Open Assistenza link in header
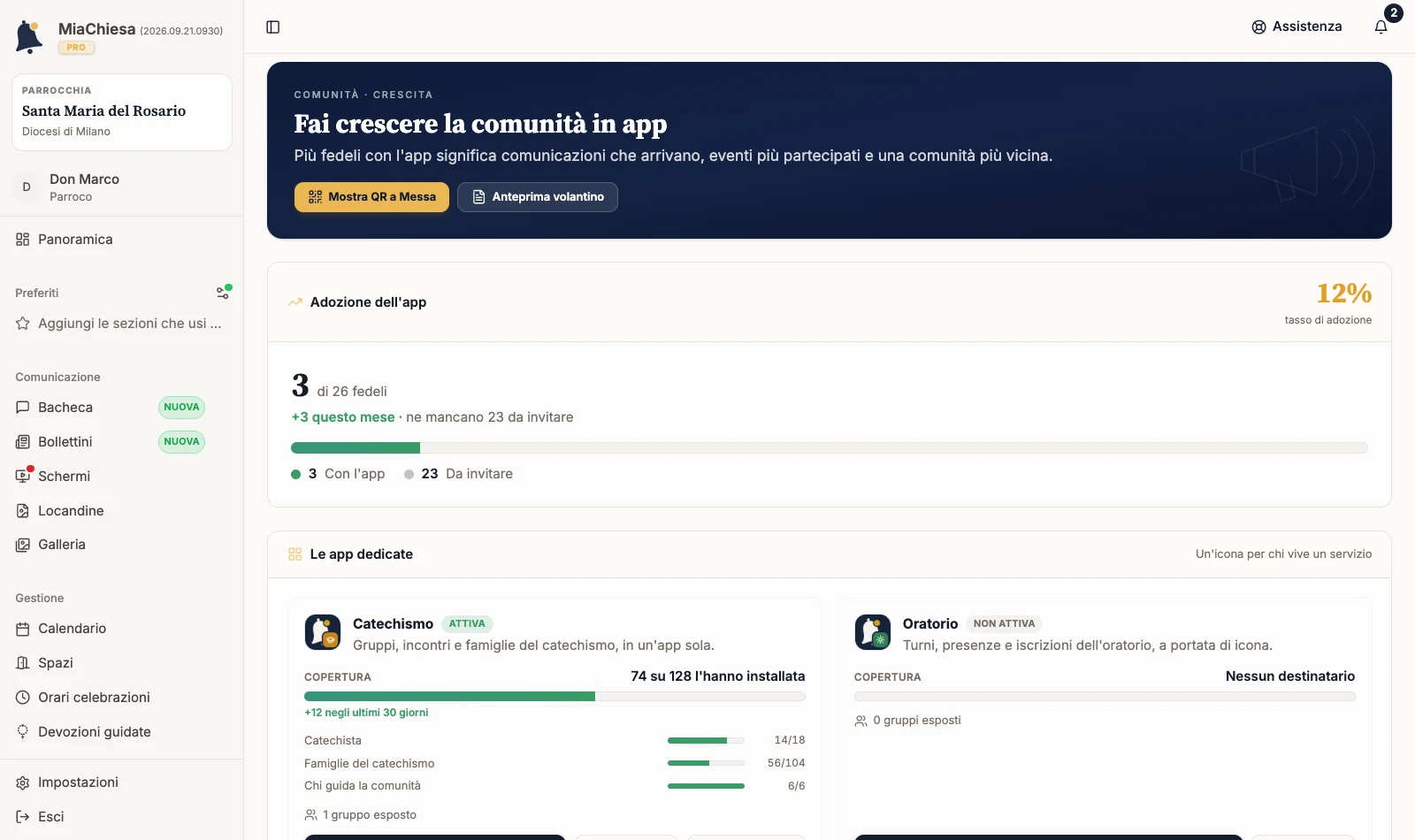 click(1296, 27)
